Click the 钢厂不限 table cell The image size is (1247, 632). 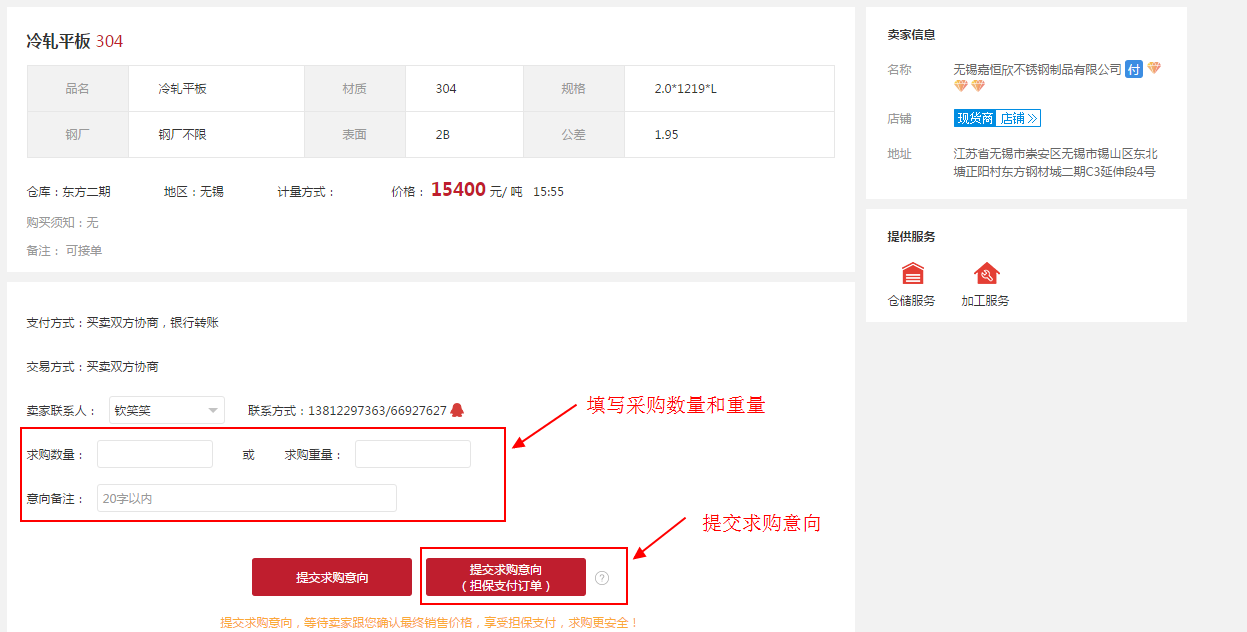pyautogui.click(x=182, y=134)
